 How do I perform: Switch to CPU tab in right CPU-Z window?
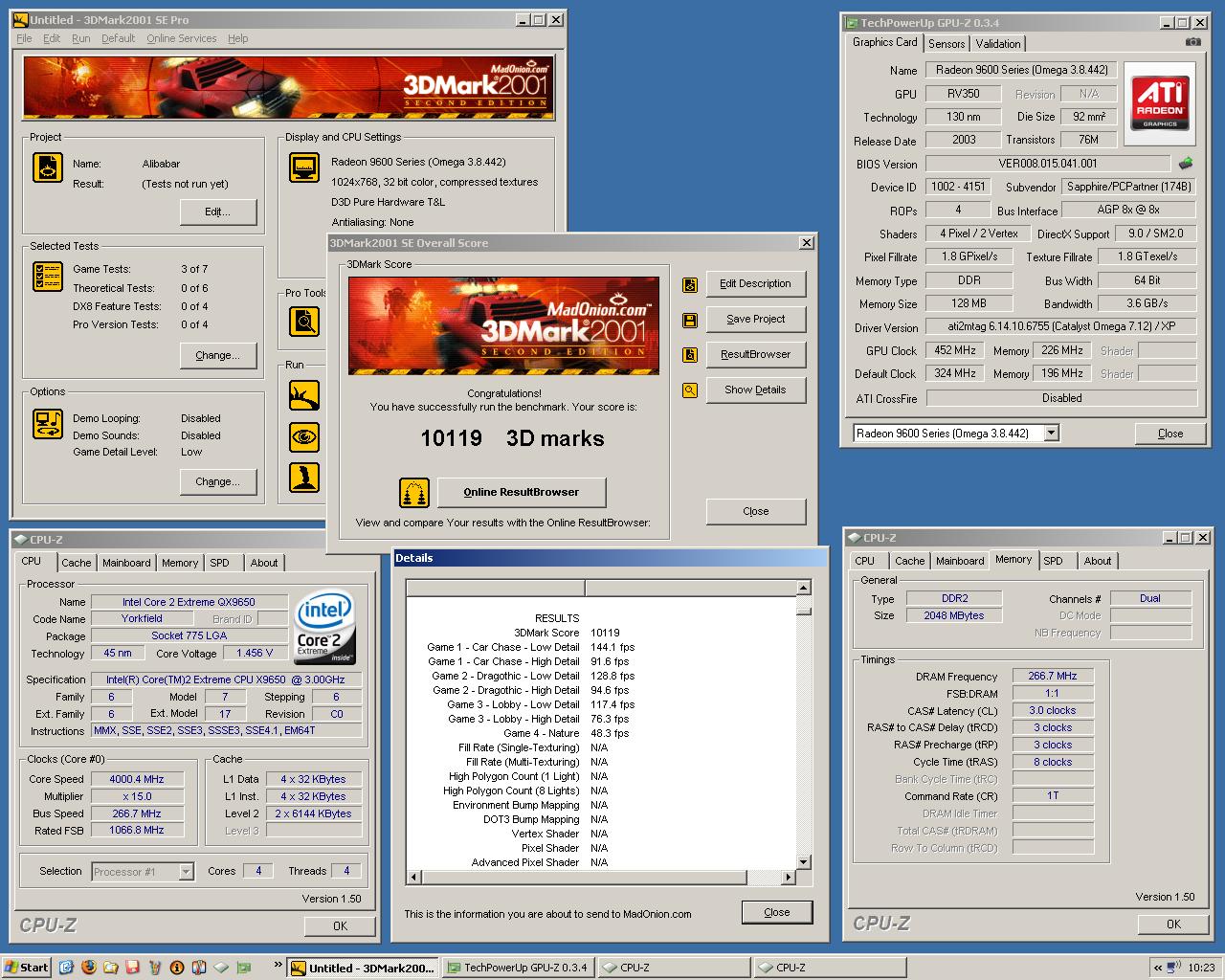coord(864,561)
